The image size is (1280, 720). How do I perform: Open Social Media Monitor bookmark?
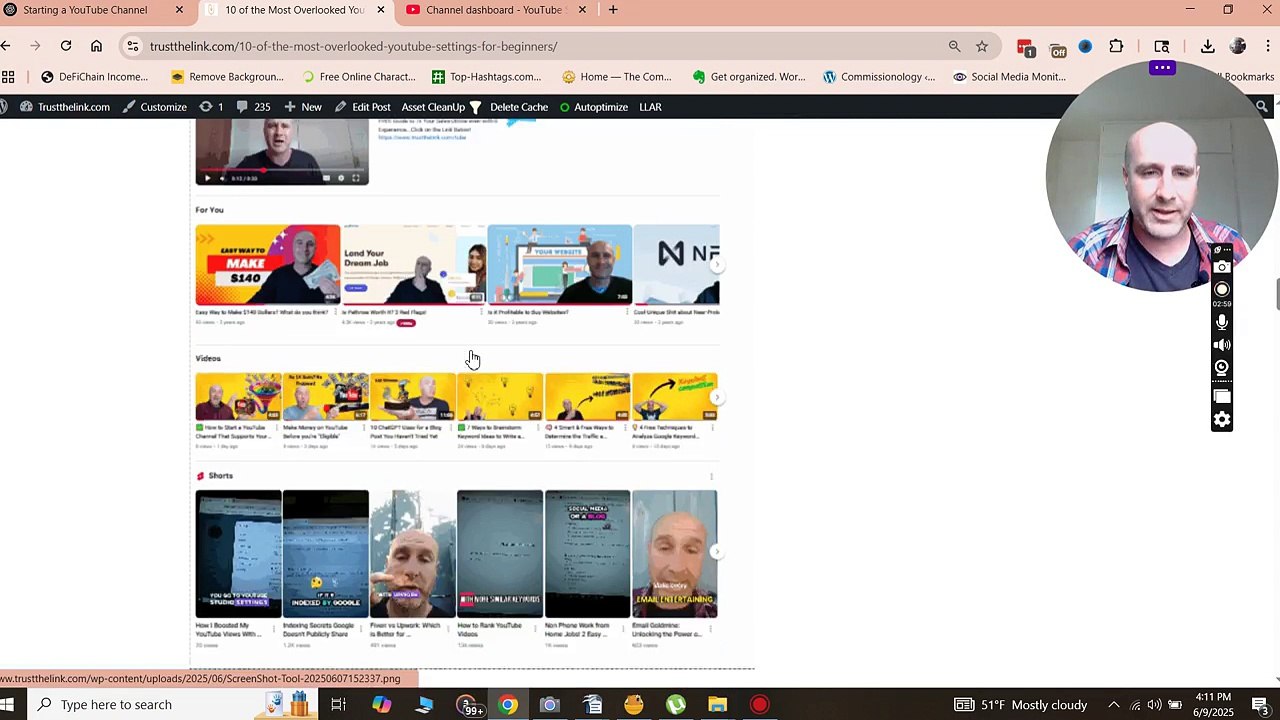tap(1009, 77)
